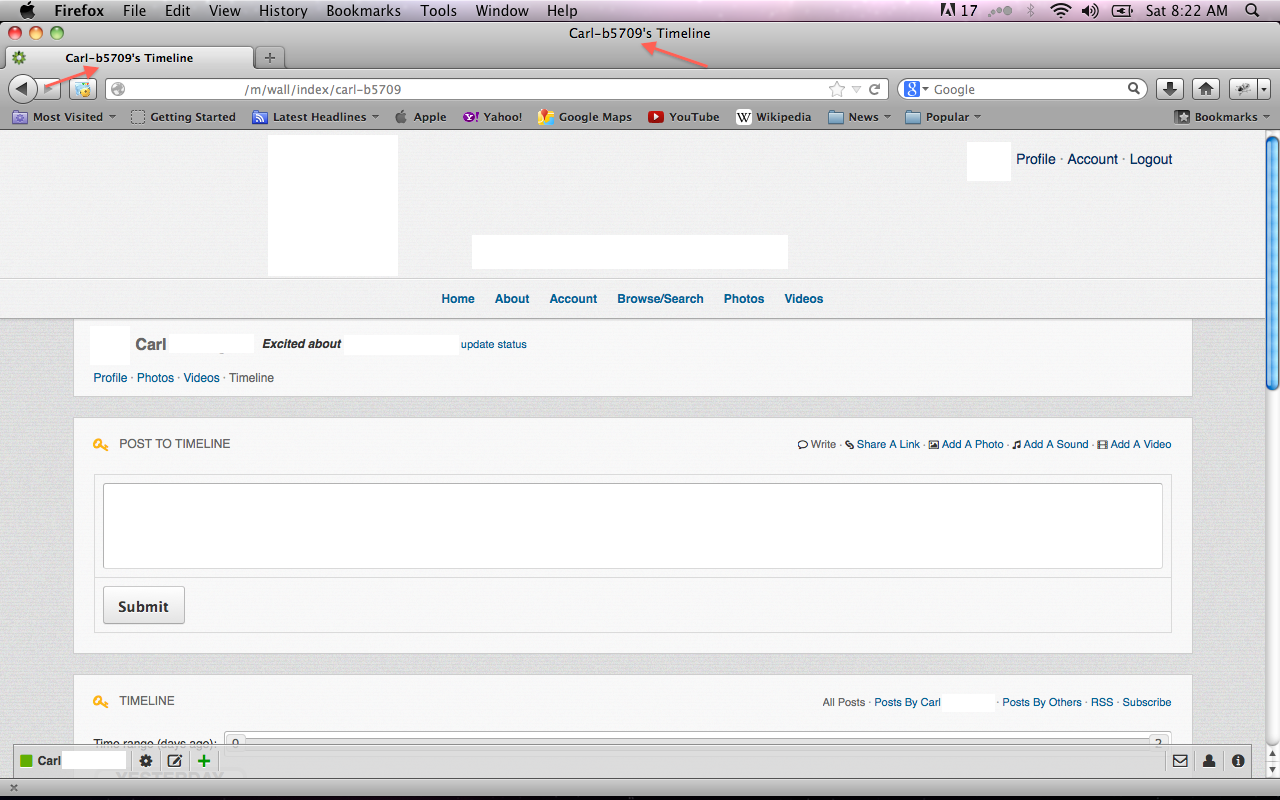Open the Google Maps bookmark

pyautogui.click(x=585, y=117)
